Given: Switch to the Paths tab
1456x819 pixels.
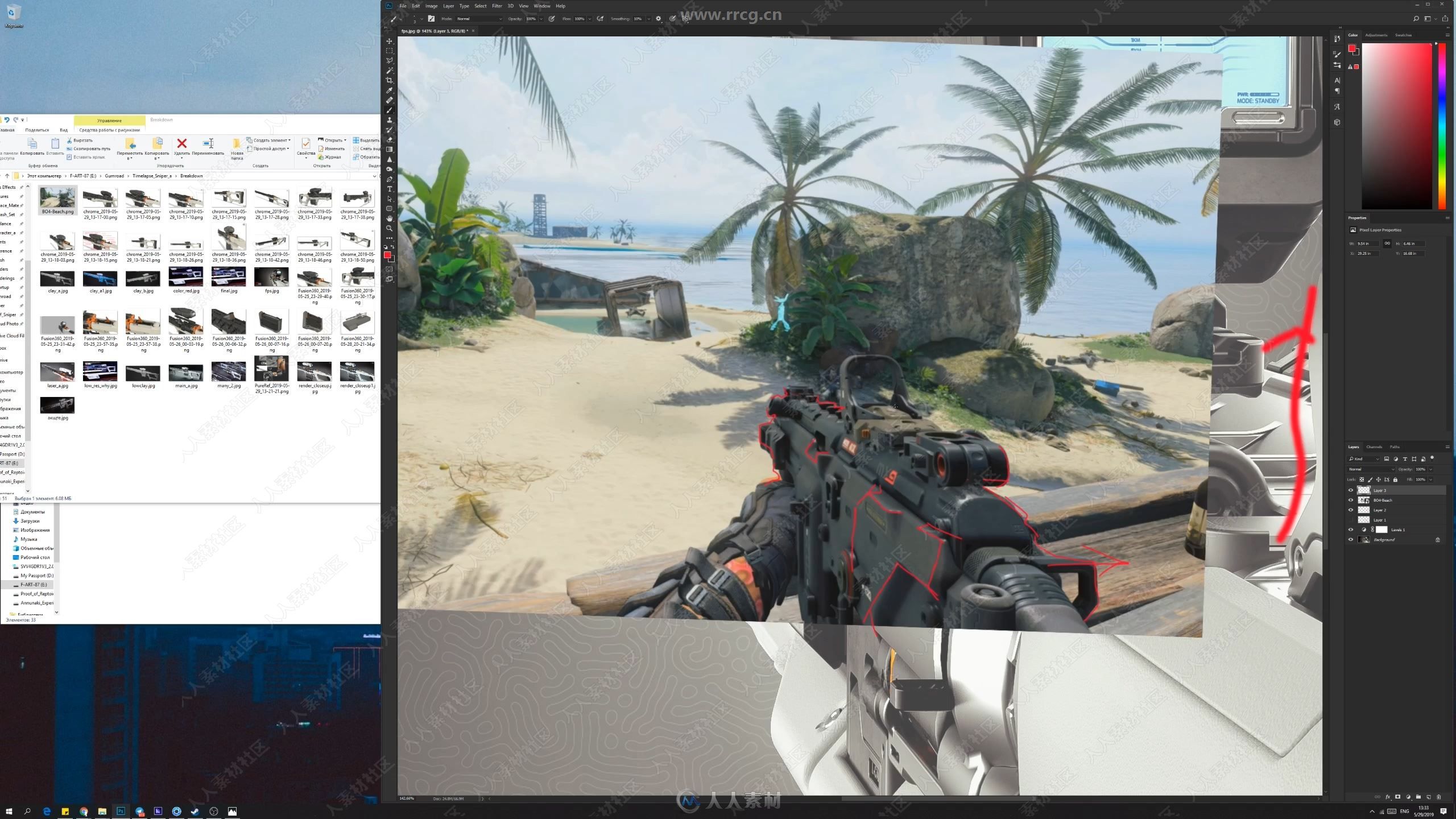Looking at the screenshot, I should pos(1395,447).
